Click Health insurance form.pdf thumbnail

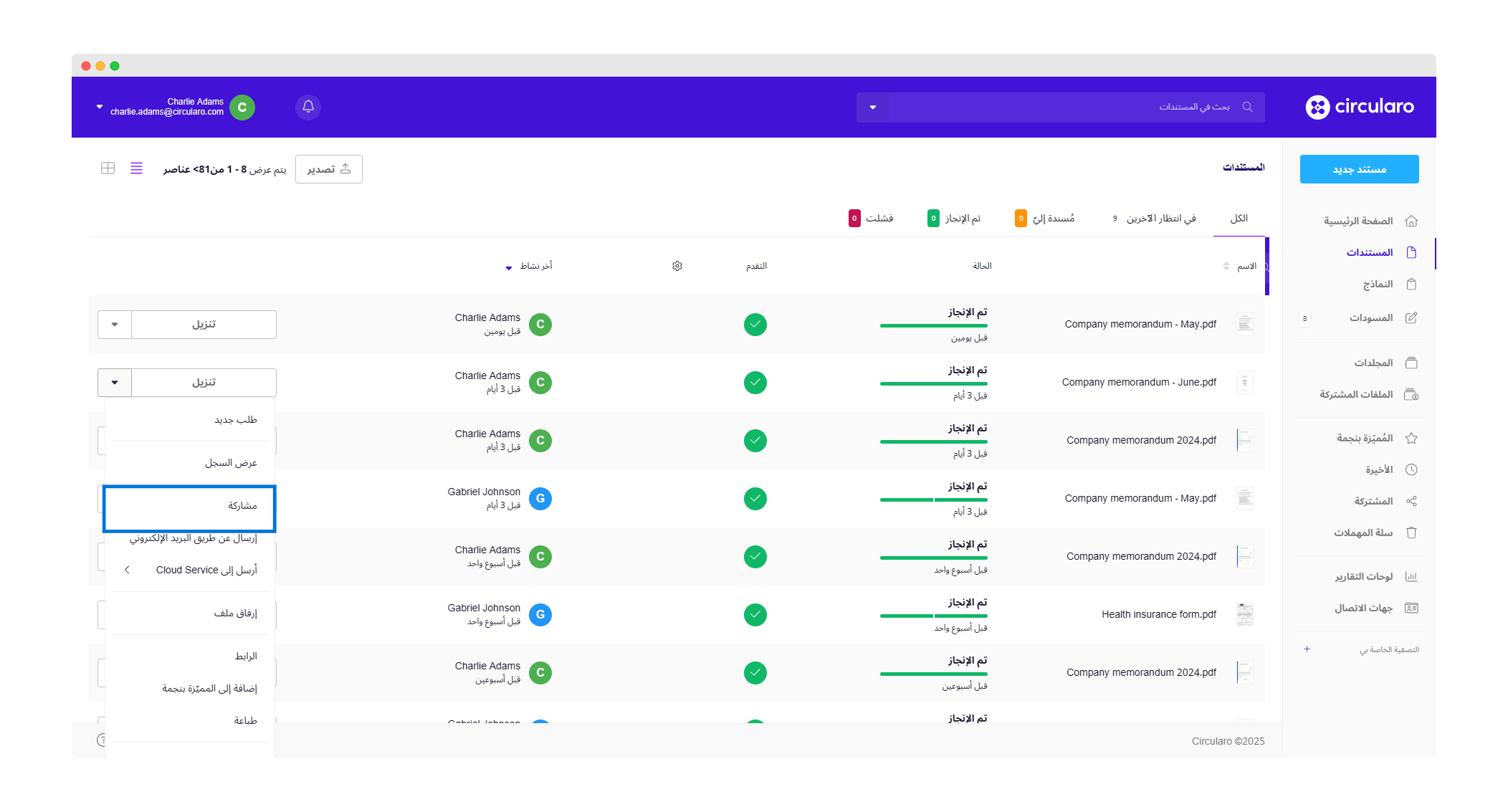[x=1245, y=614]
